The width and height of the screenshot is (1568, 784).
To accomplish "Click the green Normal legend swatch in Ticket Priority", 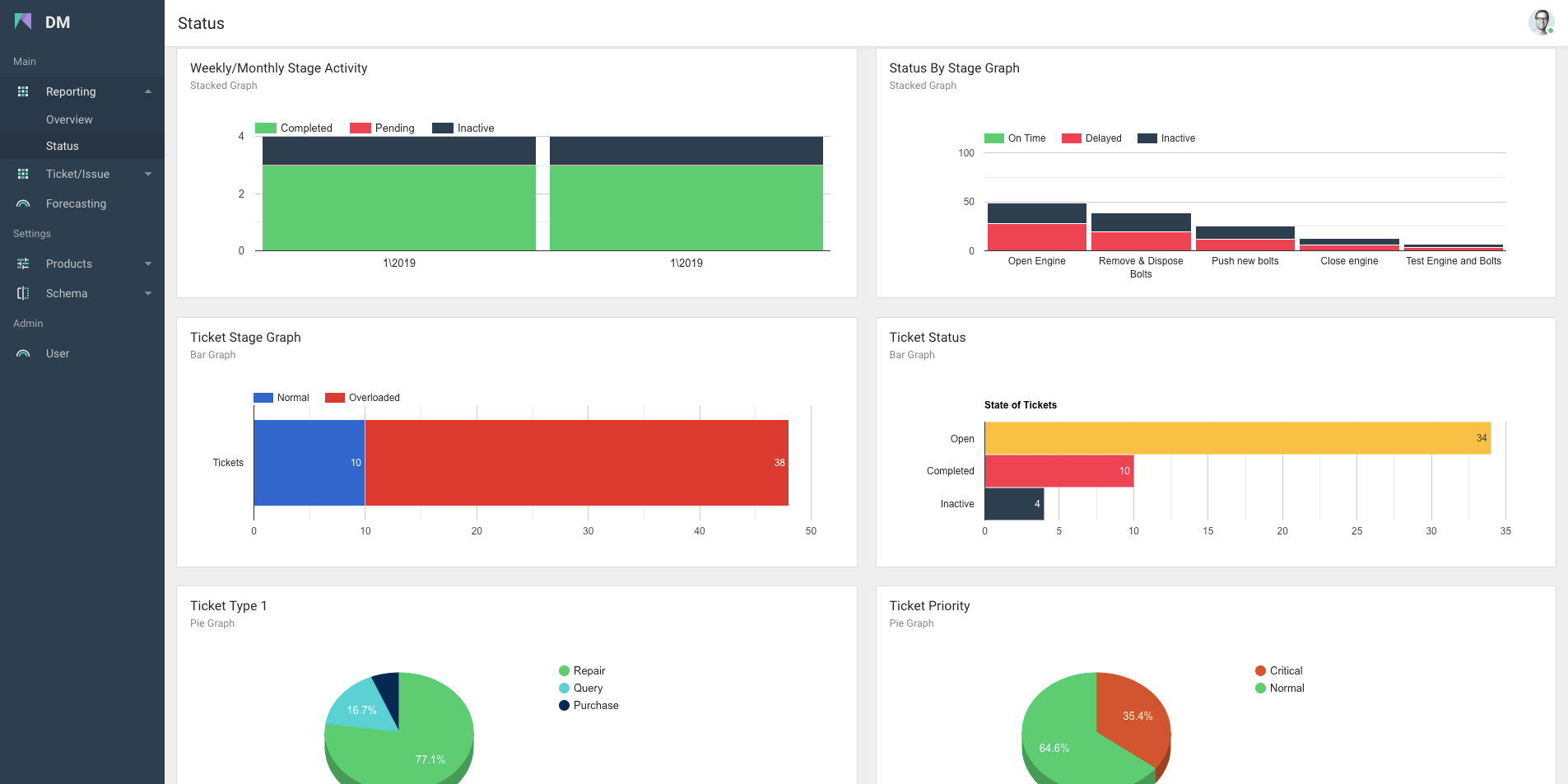I will click(x=1260, y=688).
